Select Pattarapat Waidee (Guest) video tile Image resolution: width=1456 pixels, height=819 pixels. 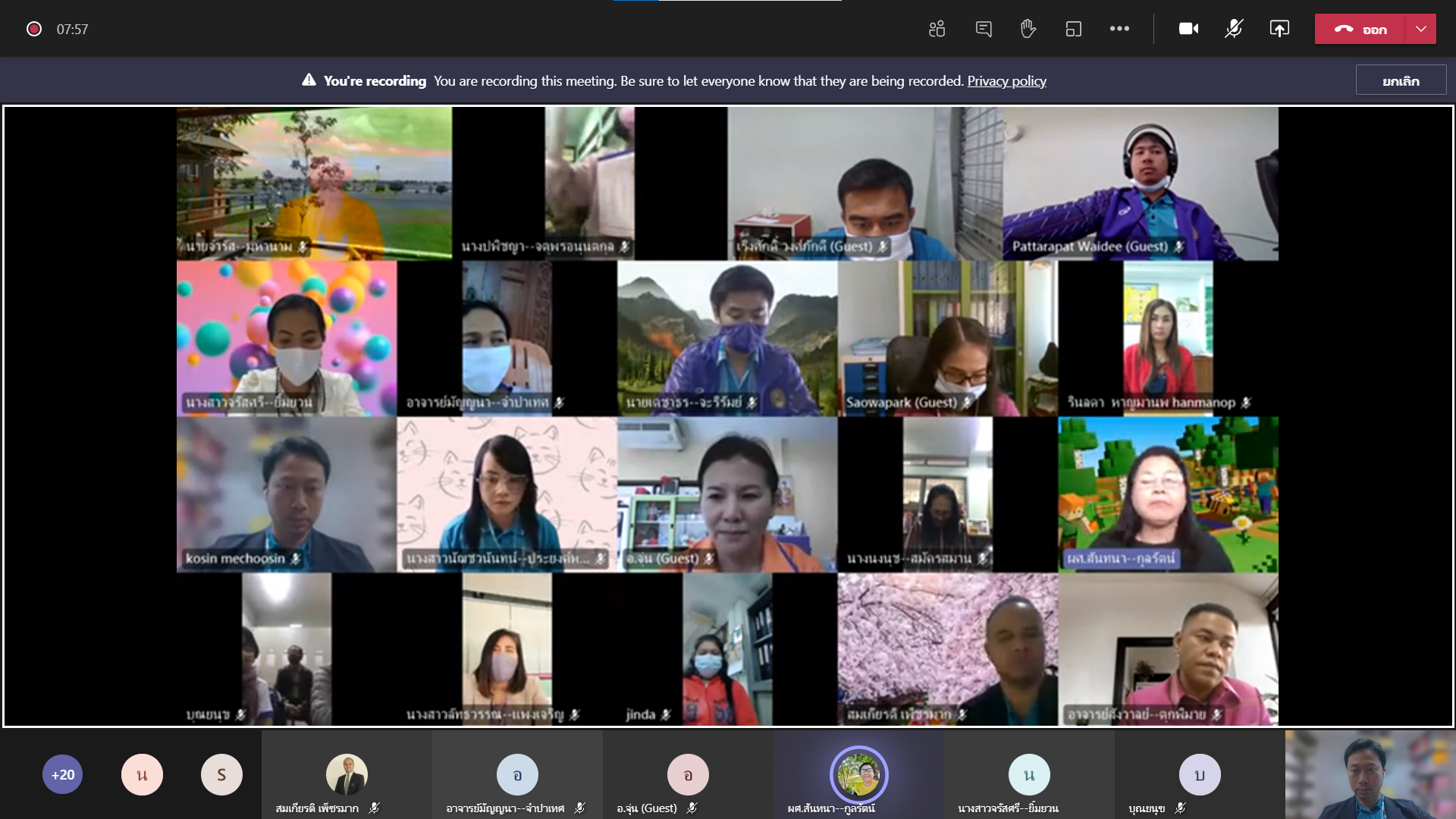(x=1140, y=184)
